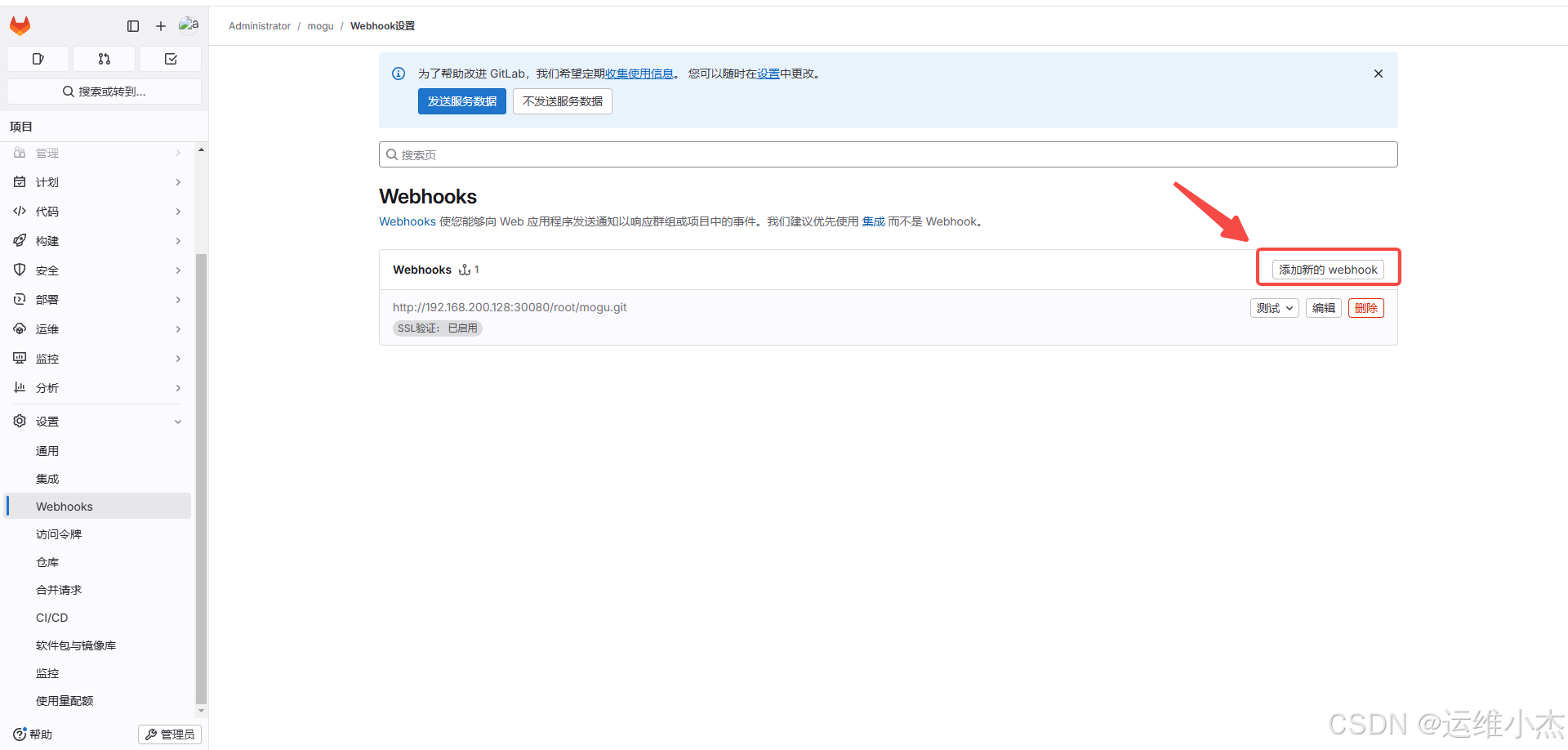Open the to-do list icon button
The width and height of the screenshot is (1568, 750).
pyautogui.click(x=171, y=59)
